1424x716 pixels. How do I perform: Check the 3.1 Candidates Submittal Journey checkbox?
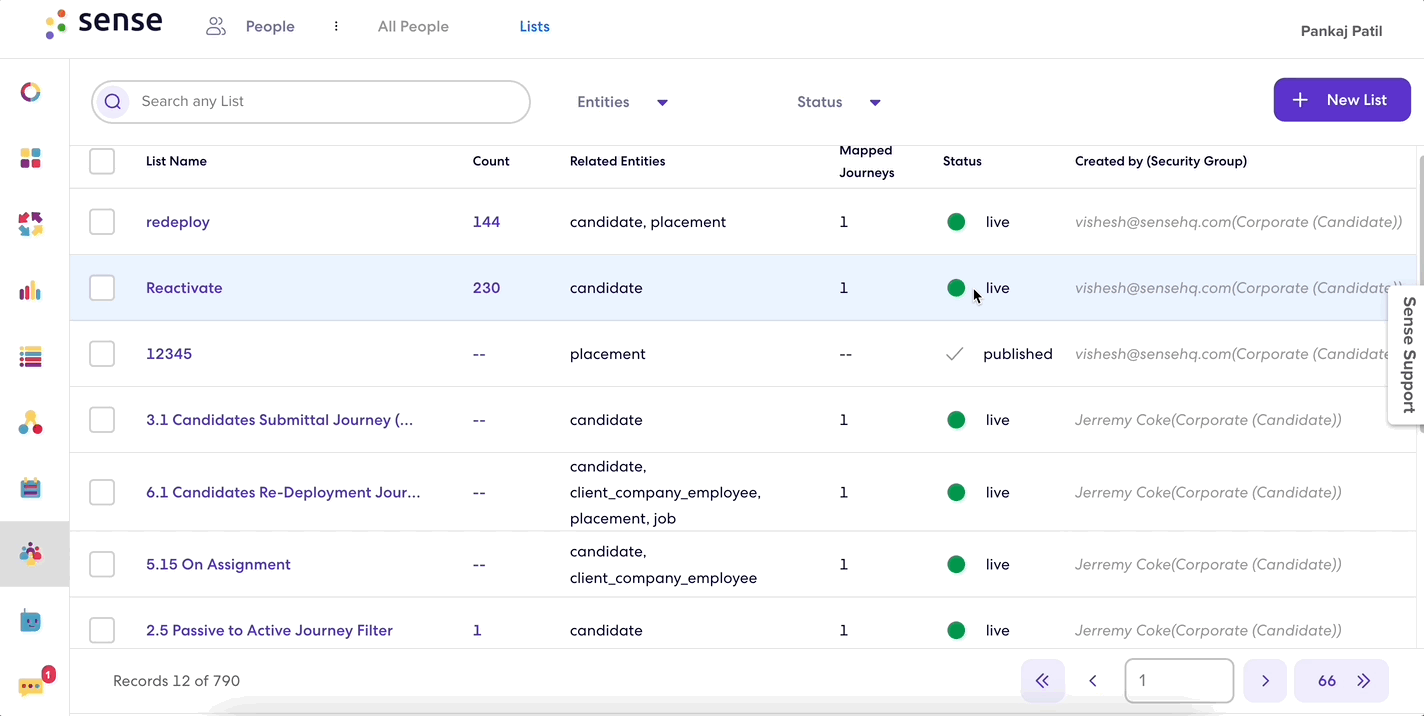tap(102, 420)
